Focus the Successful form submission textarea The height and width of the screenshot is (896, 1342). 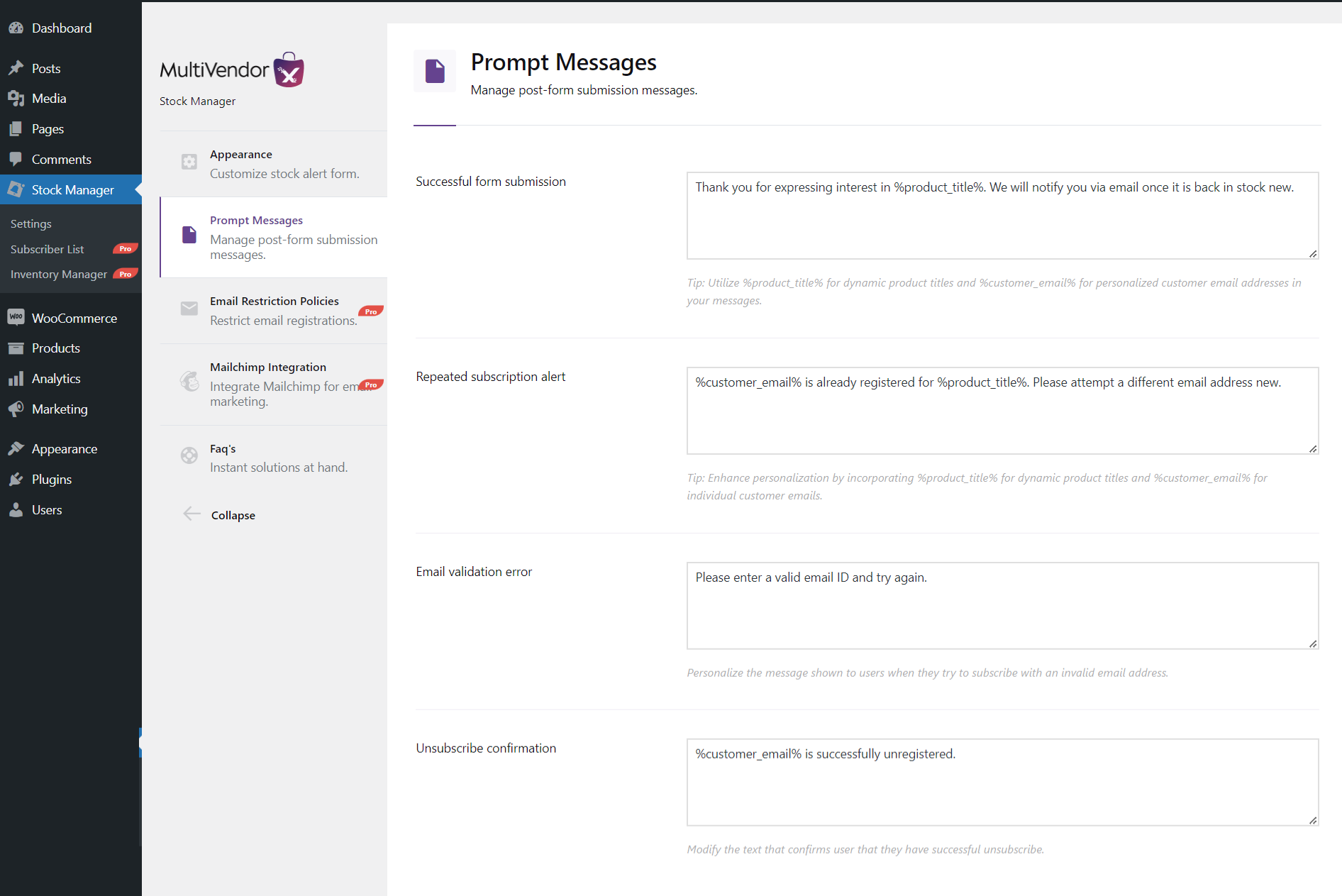[1002, 216]
